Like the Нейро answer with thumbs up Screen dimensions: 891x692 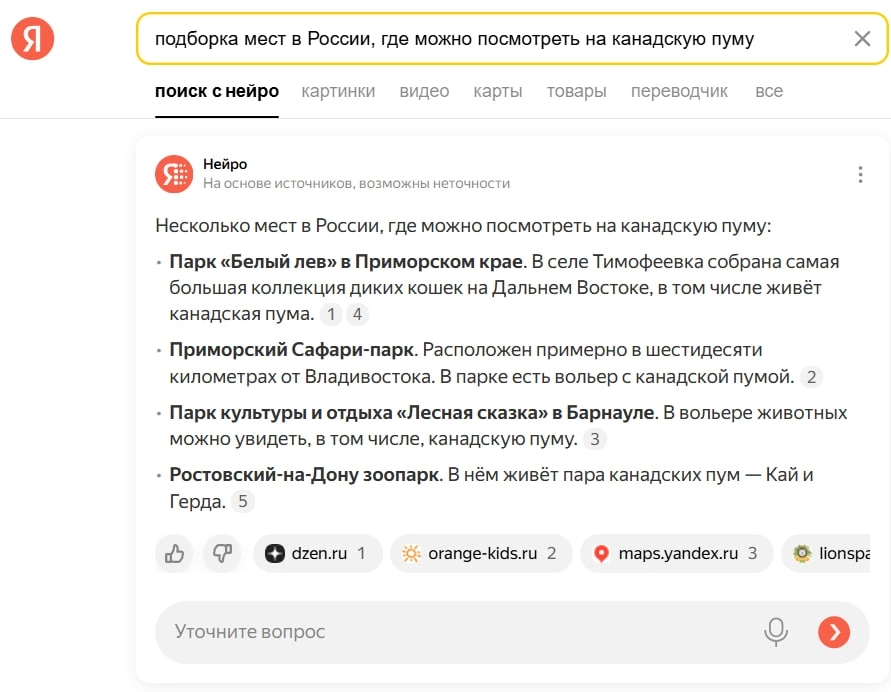(x=175, y=553)
